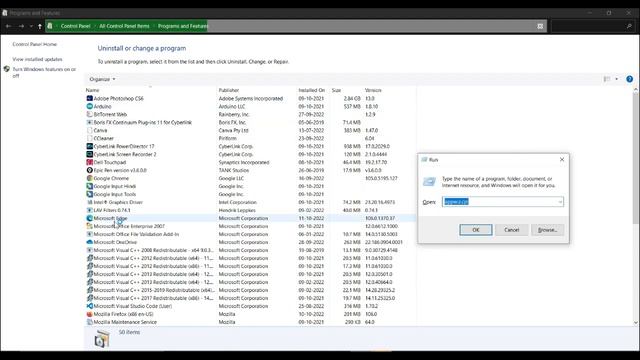Click the Dell Touchpad icon
This screenshot has width=640, height=360.
pyautogui.click(x=89, y=162)
